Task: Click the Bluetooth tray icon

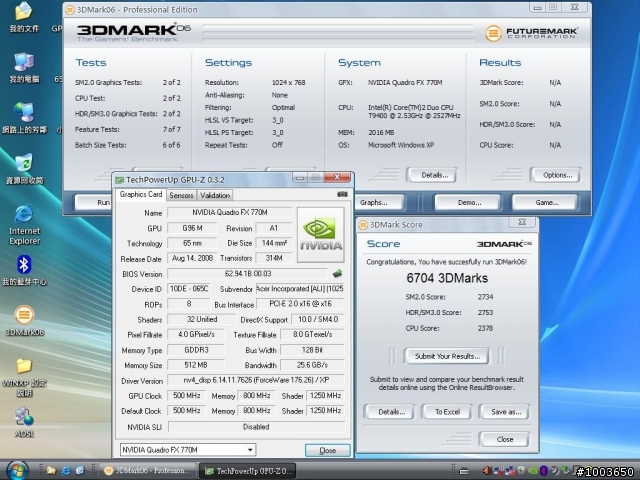Action: point(543,471)
